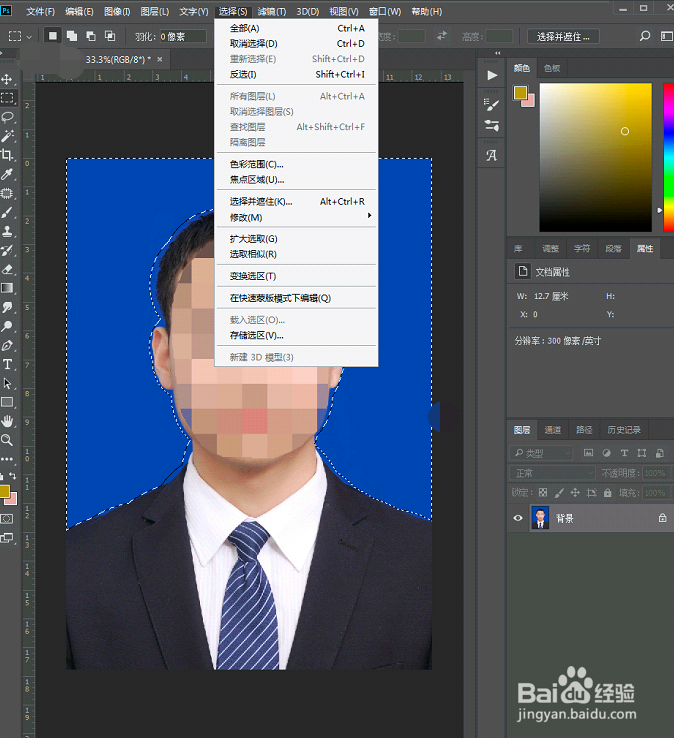Expand the 修改(M) submenu
Image resolution: width=674 pixels, height=738 pixels.
pyautogui.click(x=297, y=217)
